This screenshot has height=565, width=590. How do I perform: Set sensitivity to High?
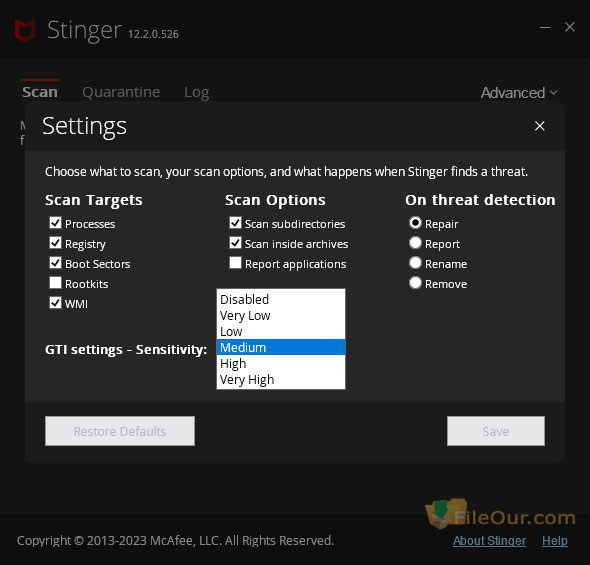click(x=281, y=363)
